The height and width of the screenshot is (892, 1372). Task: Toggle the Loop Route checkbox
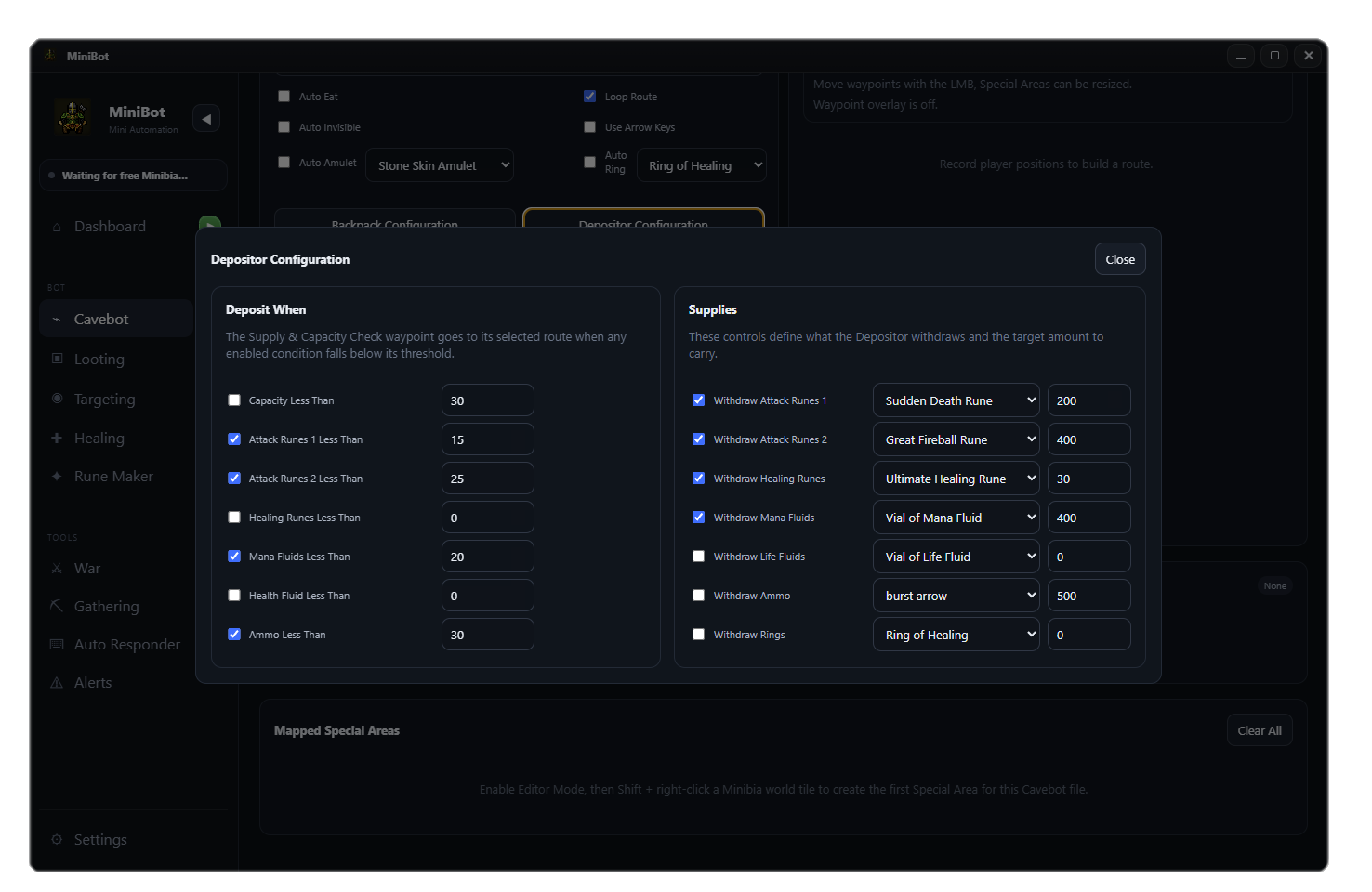[589, 97]
